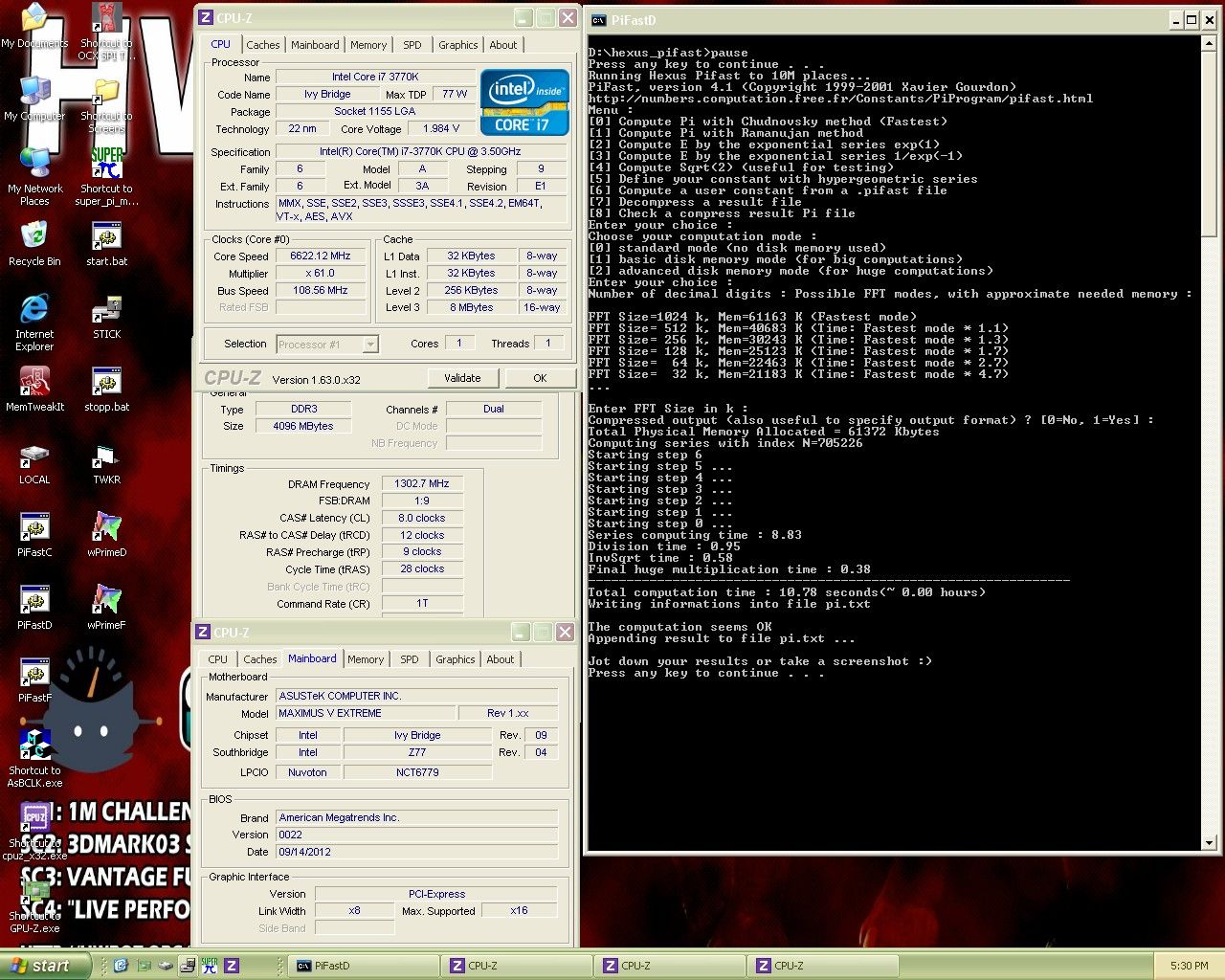
Task: Click the Validate button in CPU-Z
Action: 462,378
